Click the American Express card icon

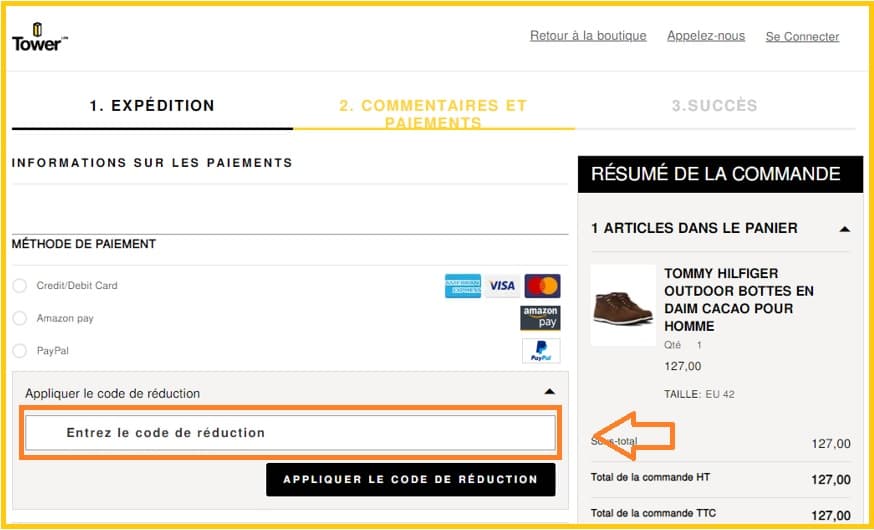point(462,286)
